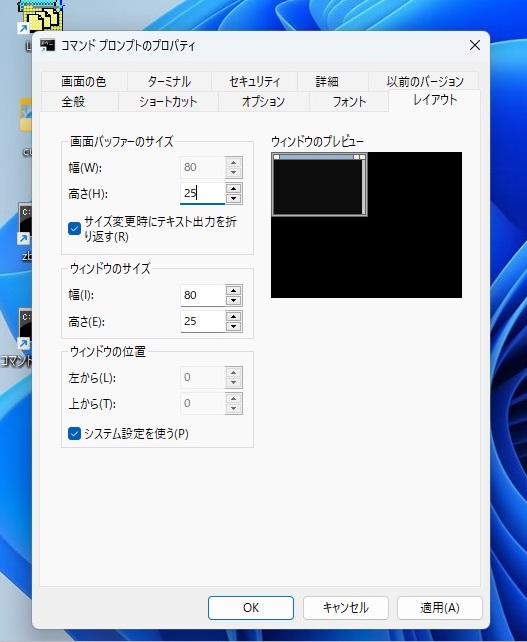Decrease the window 高さ(E) value

click(234, 326)
